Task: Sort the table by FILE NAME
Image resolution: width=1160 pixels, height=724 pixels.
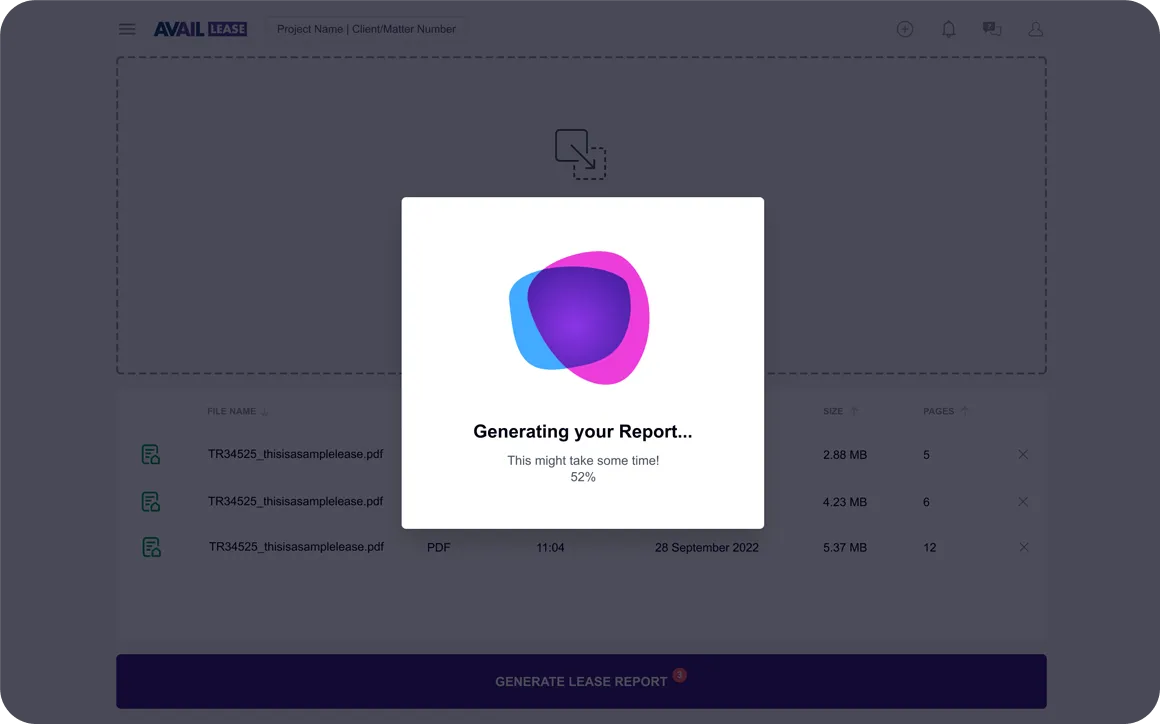Action: click(232, 411)
